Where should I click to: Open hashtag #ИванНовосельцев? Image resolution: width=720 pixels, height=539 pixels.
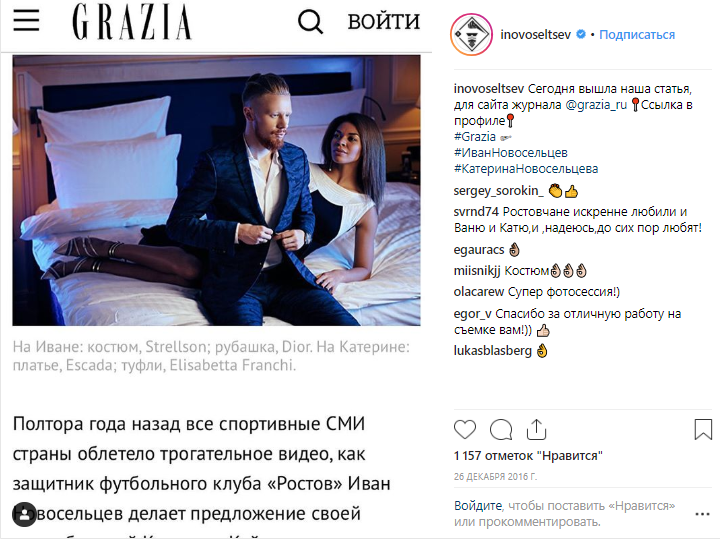(511, 153)
